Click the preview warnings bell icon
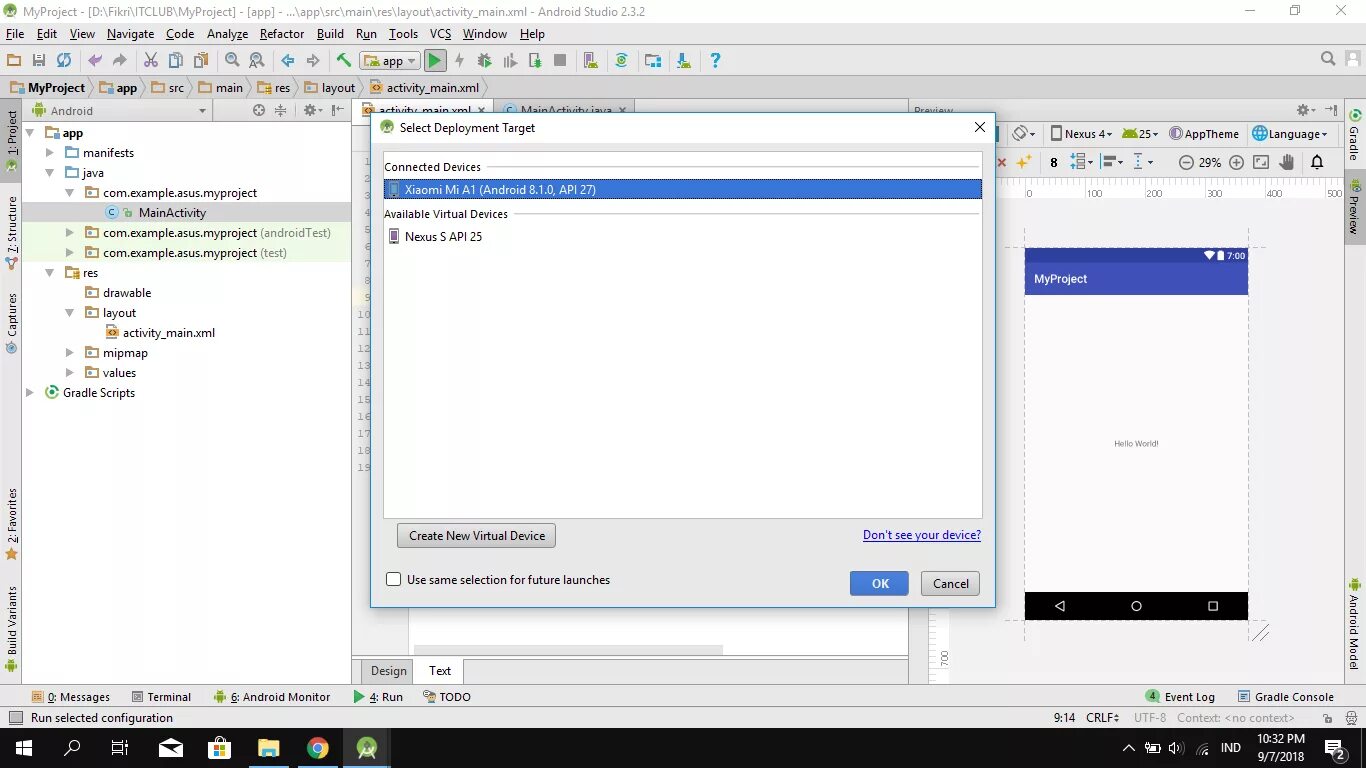 tap(1317, 162)
